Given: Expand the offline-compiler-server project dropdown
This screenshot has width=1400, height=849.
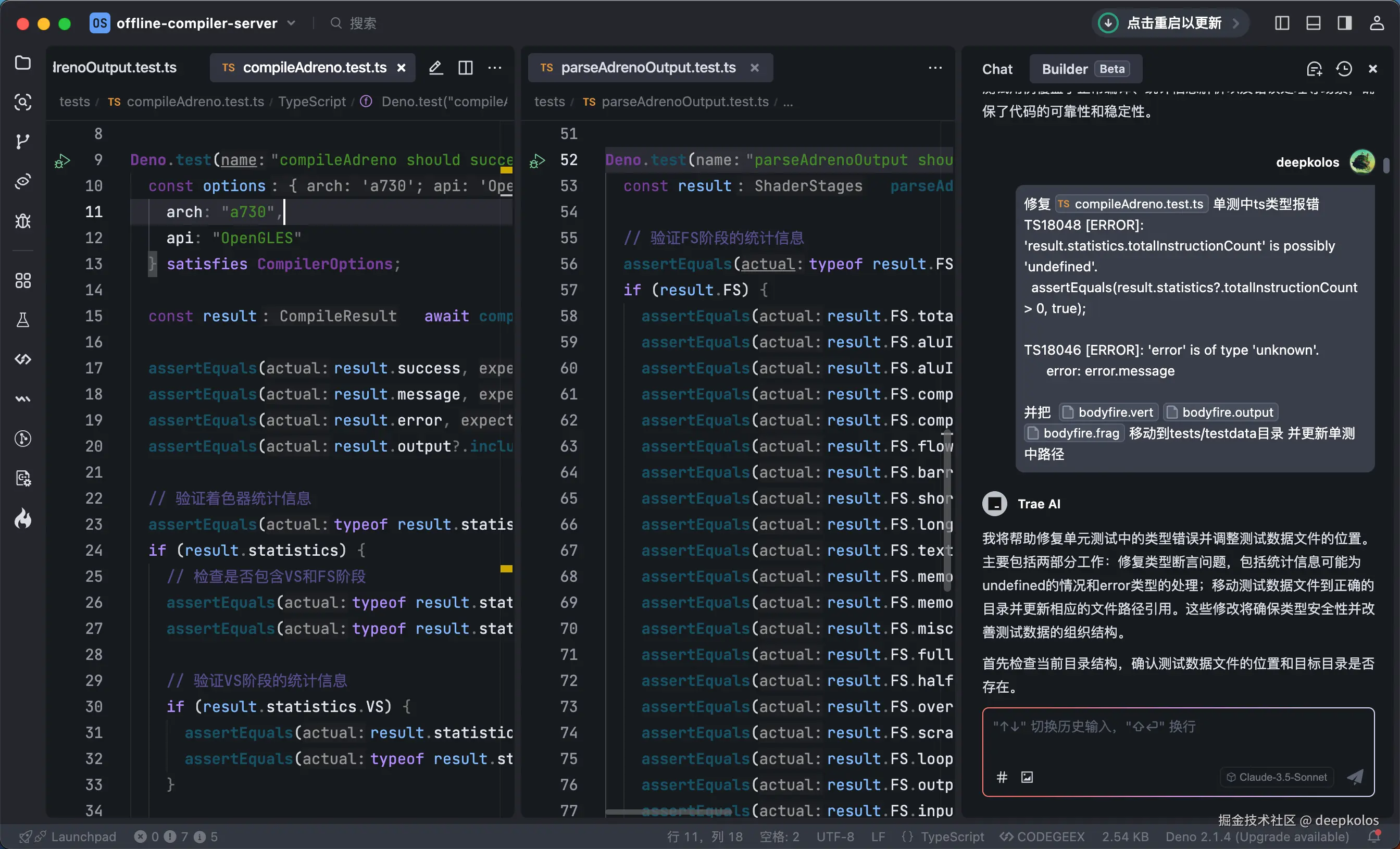Looking at the screenshot, I should pos(292,23).
